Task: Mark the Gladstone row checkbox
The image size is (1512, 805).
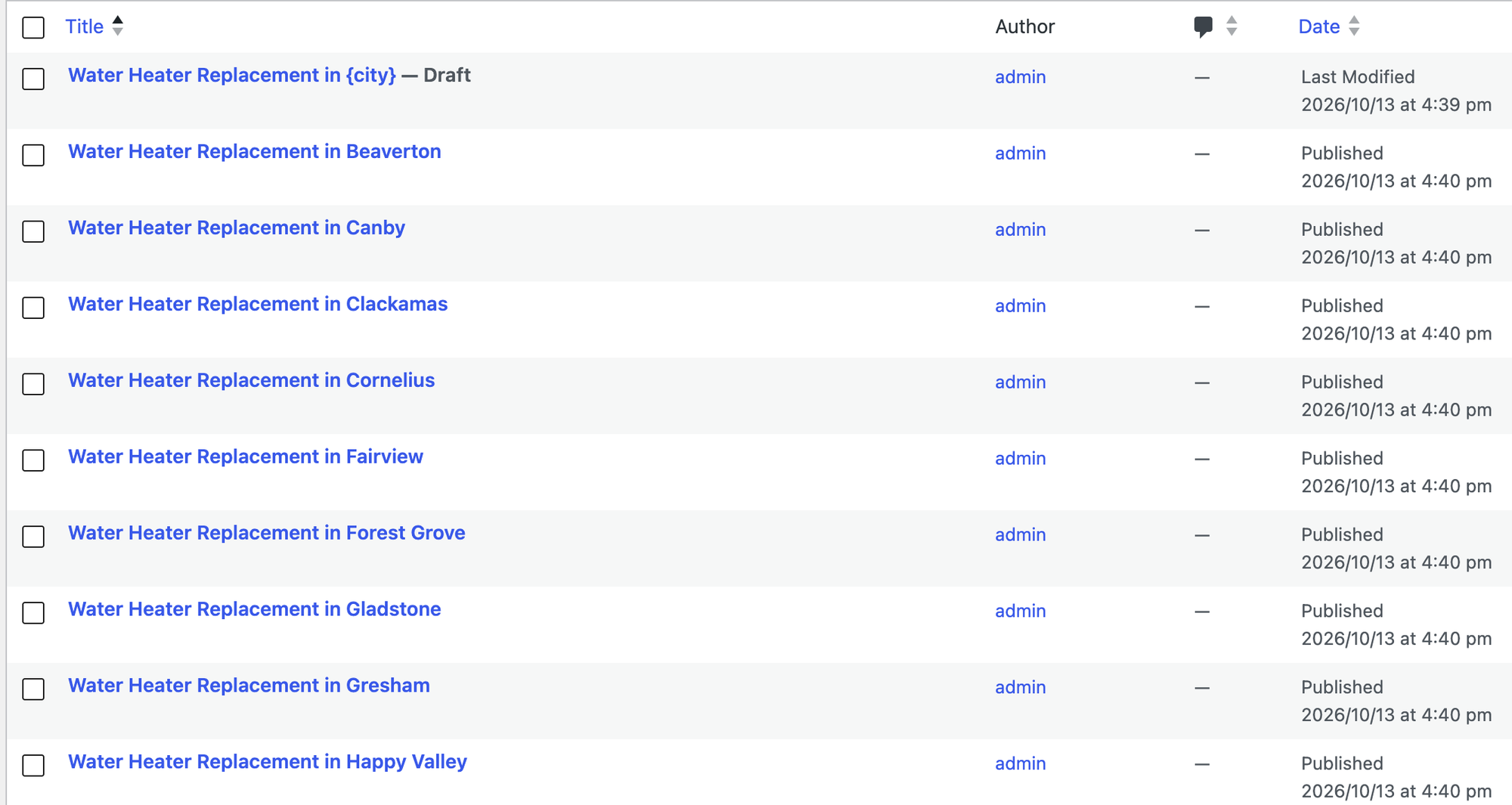Action: click(33, 613)
